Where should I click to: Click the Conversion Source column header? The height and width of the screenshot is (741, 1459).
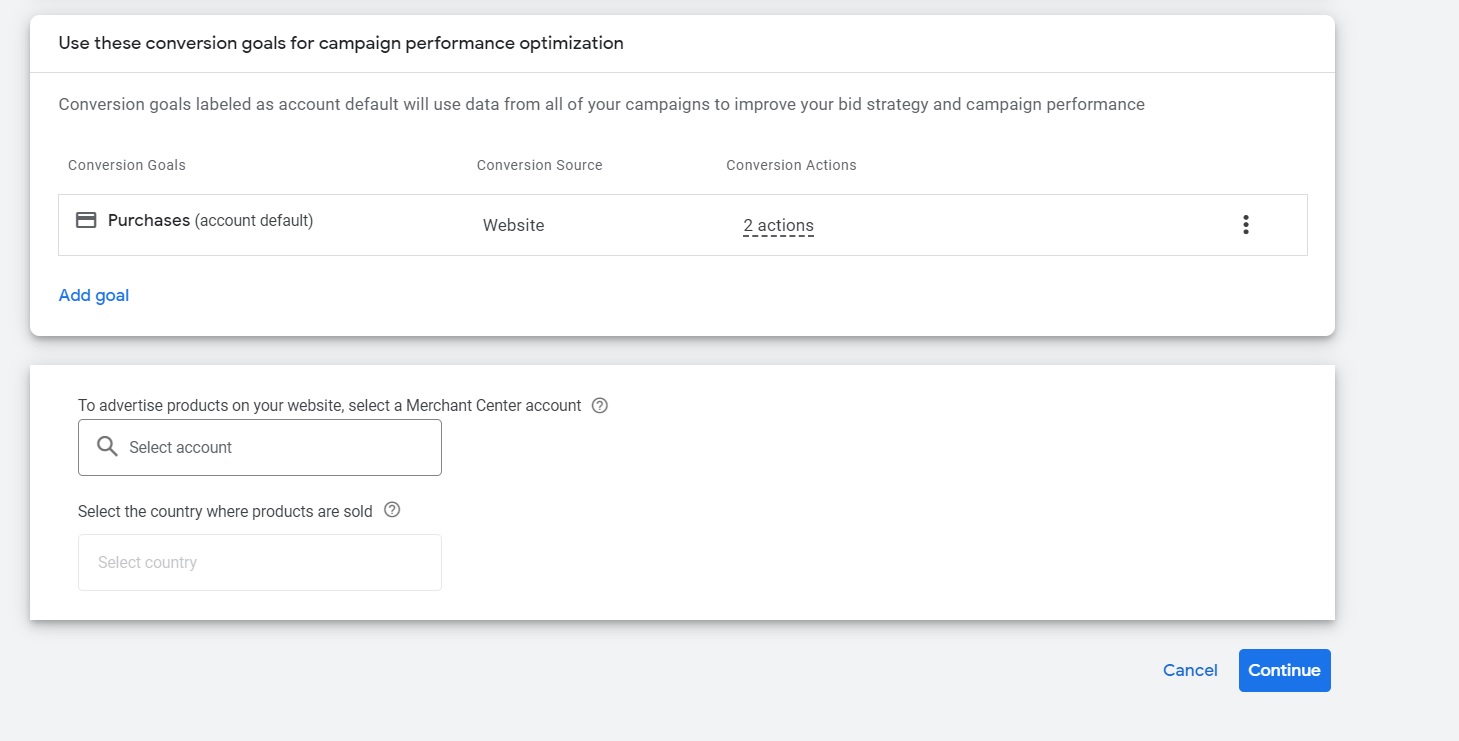539,165
